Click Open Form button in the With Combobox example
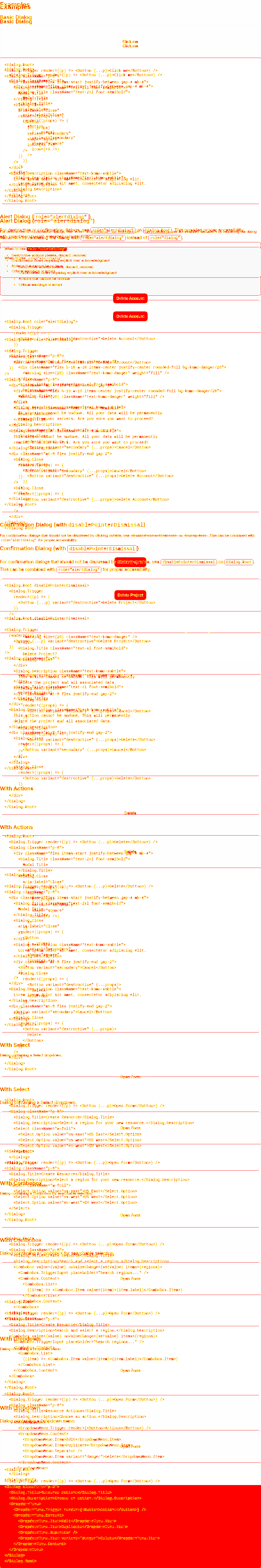Screen dimensions: 261x1568 [130, 1279]
